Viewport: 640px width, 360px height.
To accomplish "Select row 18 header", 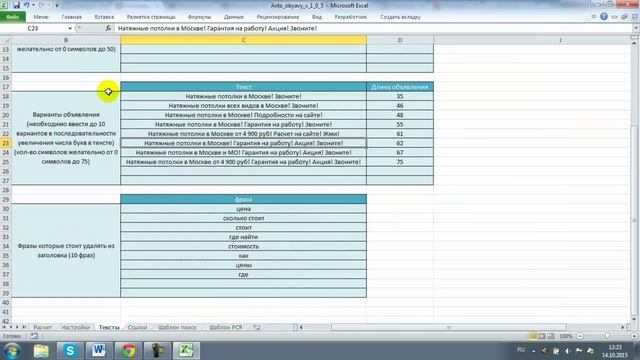I will point(6,96).
